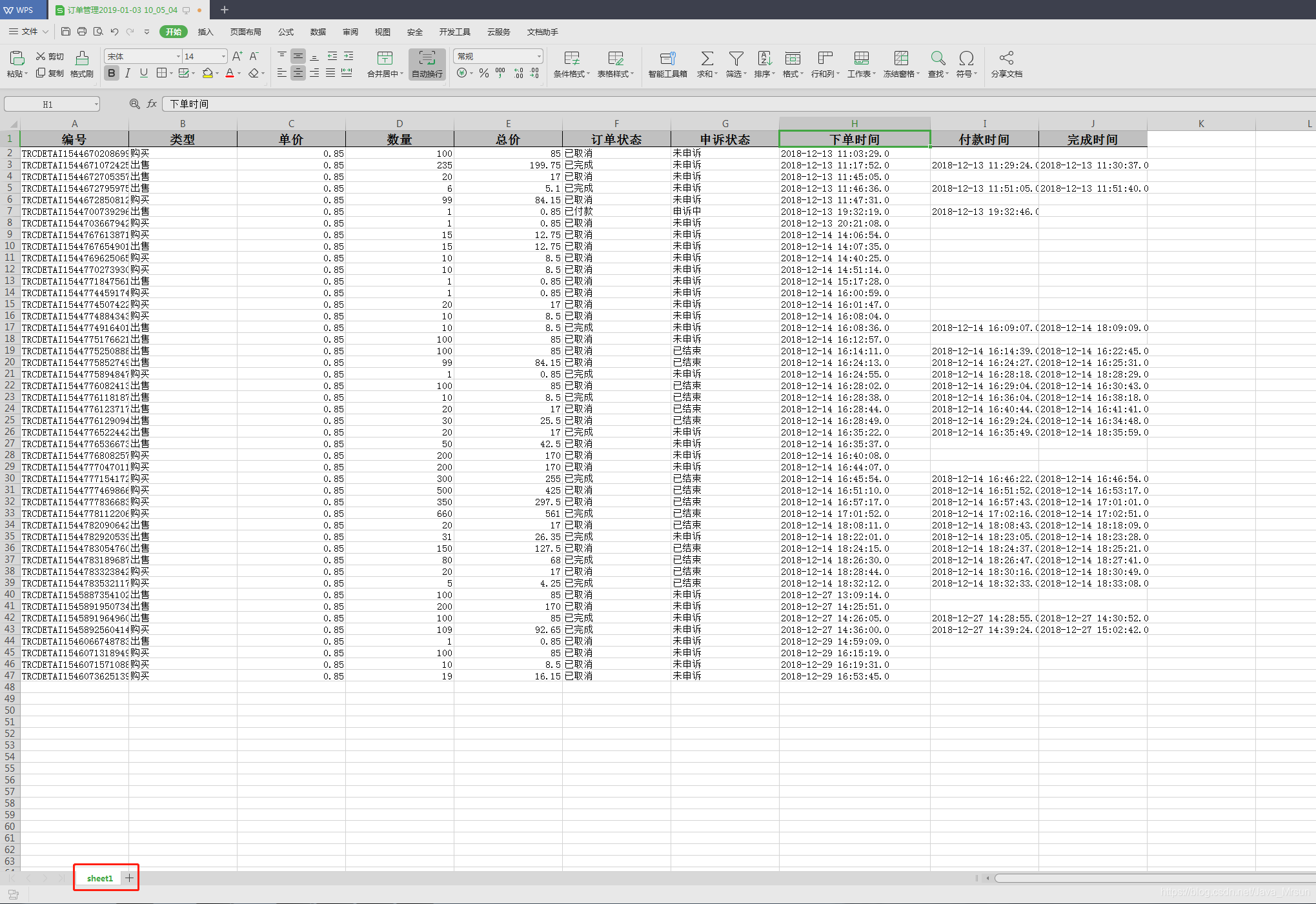Click the 文件 menu button
Image resolution: width=1316 pixels, height=904 pixels.
tap(29, 32)
